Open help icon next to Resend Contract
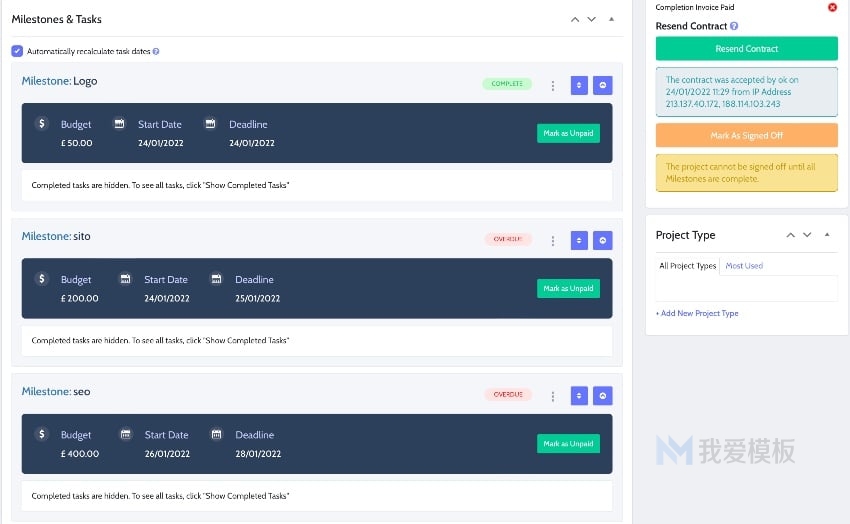Viewport: 850px width, 524px height. pos(734,26)
